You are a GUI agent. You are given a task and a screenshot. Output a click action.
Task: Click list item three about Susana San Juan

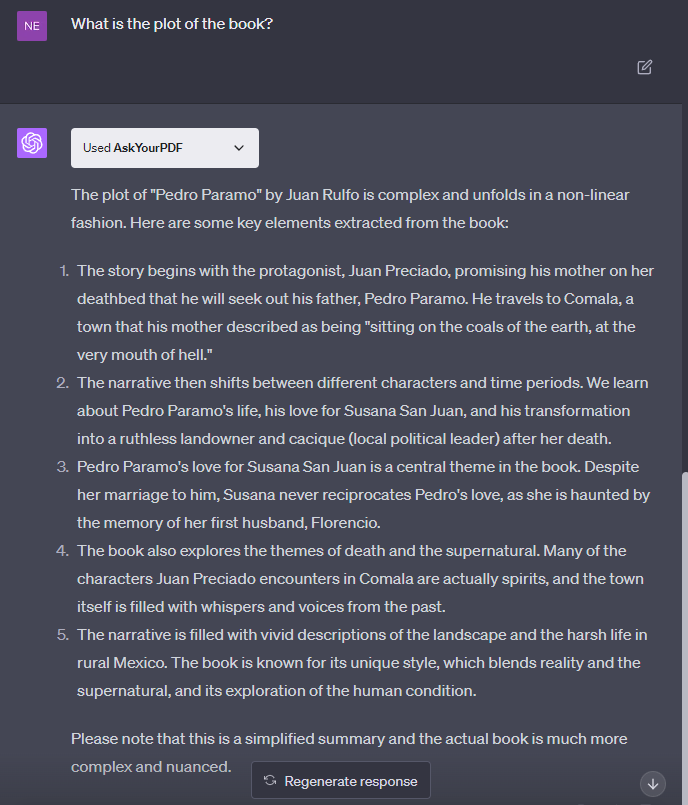[365, 494]
